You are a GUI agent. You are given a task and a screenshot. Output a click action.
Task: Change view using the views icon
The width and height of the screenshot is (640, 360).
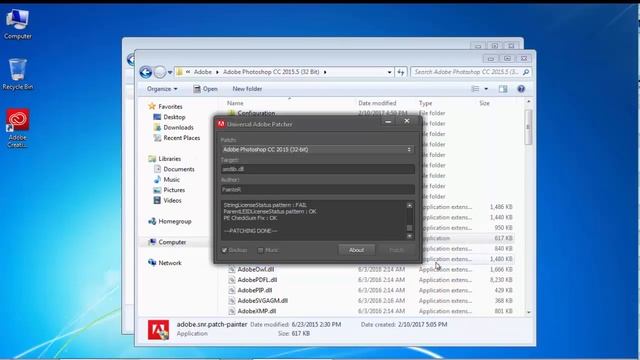click(475, 89)
